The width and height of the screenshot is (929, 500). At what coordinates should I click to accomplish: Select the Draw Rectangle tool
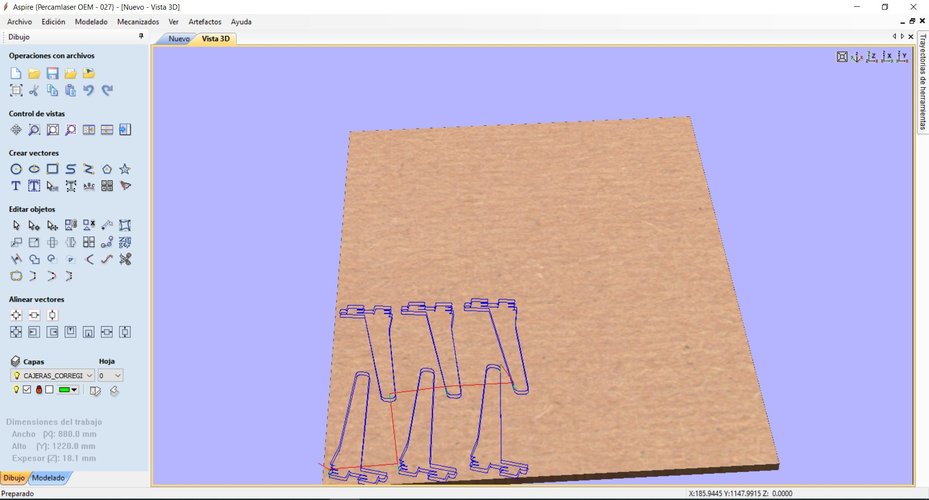tap(52, 169)
